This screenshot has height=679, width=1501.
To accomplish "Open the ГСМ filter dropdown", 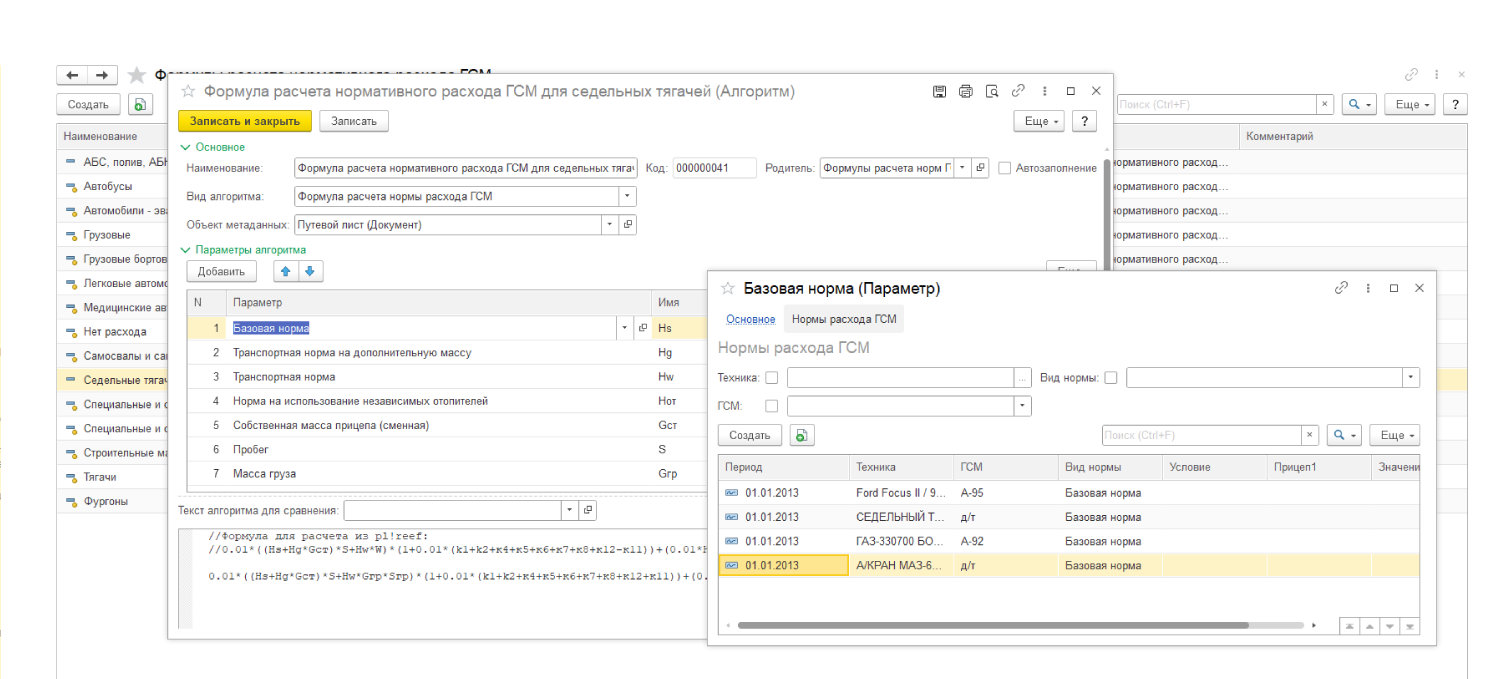I will click(1022, 406).
